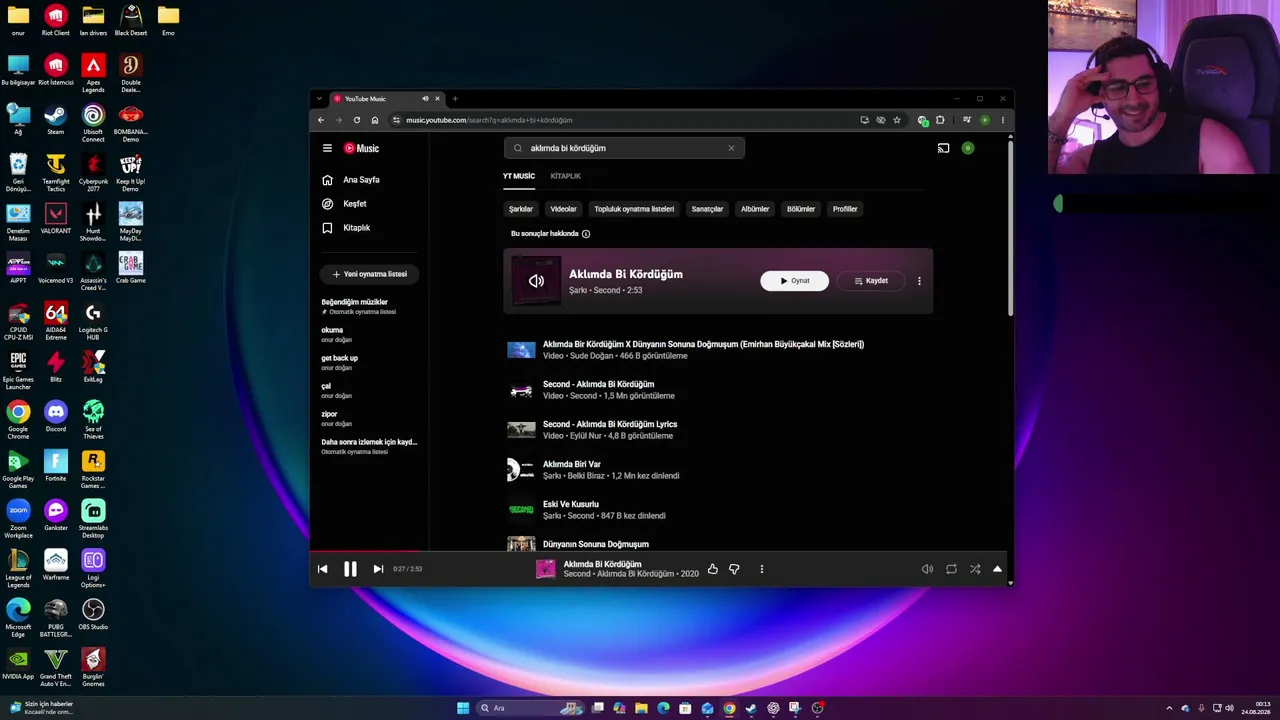The image size is (1280, 720).
Task: Open the tab search dropdown arrow
Action: [x=320, y=99]
